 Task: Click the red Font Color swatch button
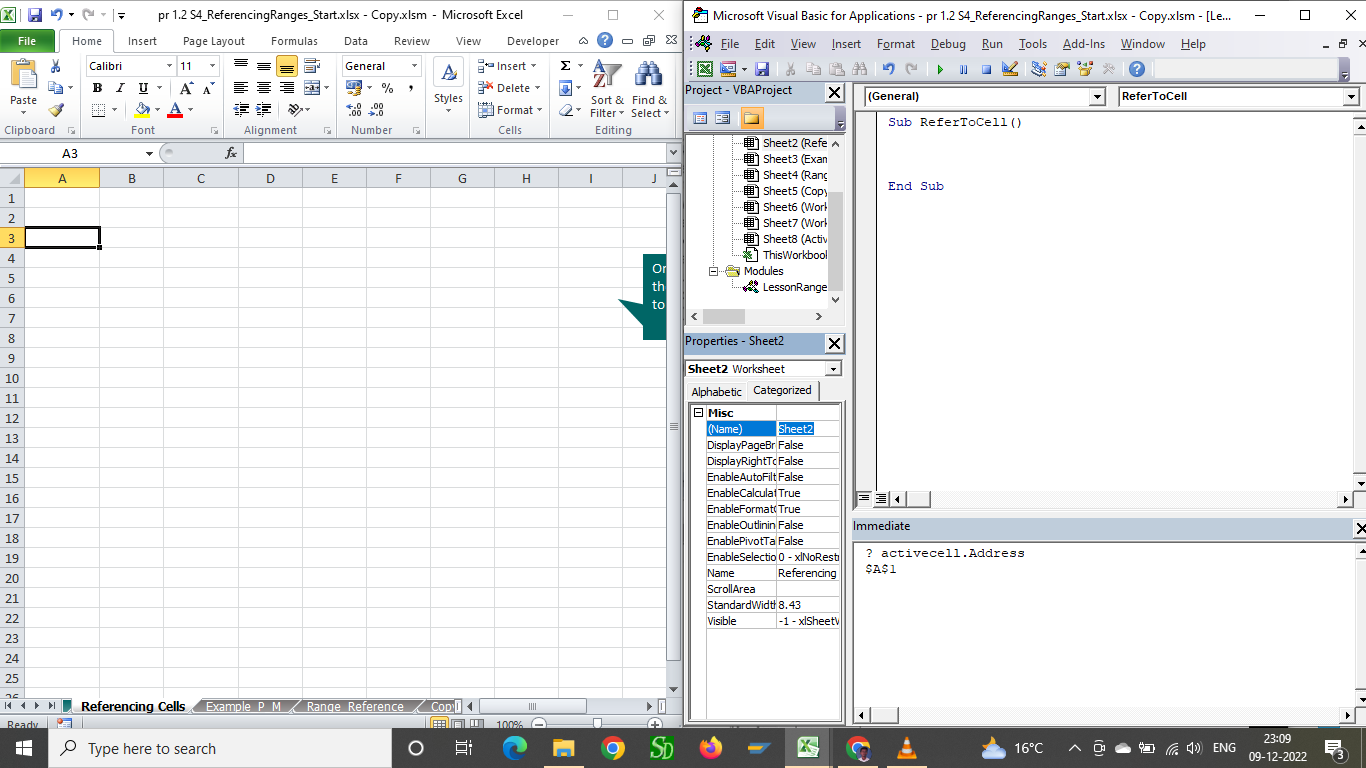click(x=176, y=110)
